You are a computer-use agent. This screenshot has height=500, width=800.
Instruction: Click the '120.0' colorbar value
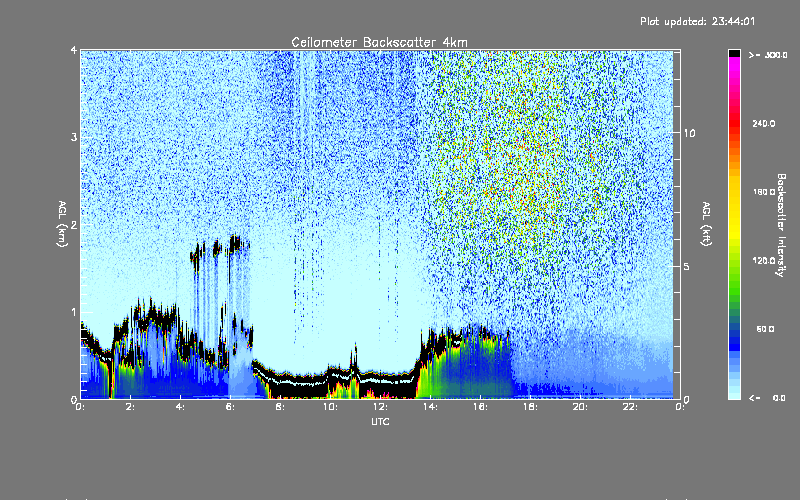point(764,260)
